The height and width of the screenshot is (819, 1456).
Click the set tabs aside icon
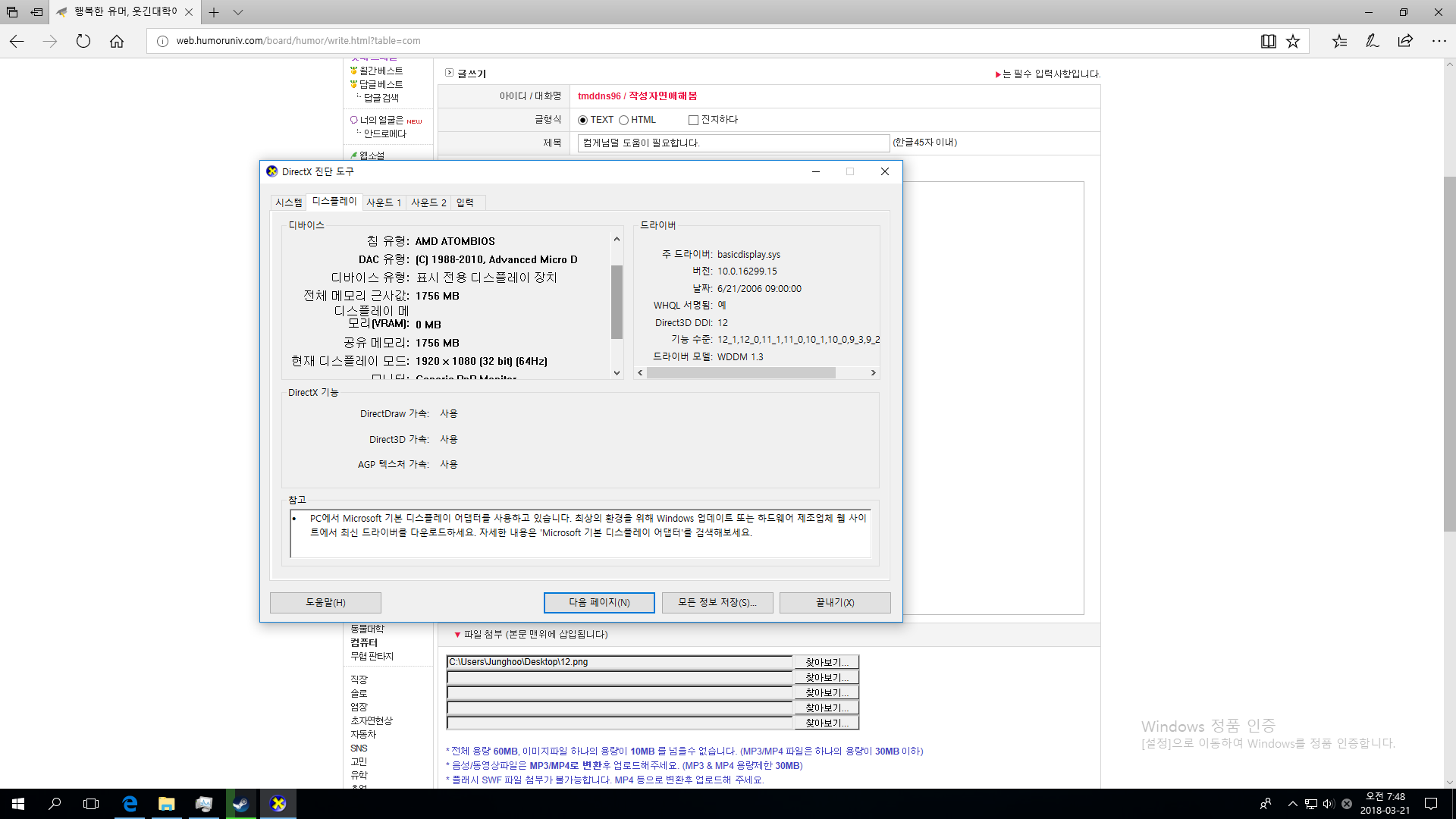pyautogui.click(x=36, y=12)
